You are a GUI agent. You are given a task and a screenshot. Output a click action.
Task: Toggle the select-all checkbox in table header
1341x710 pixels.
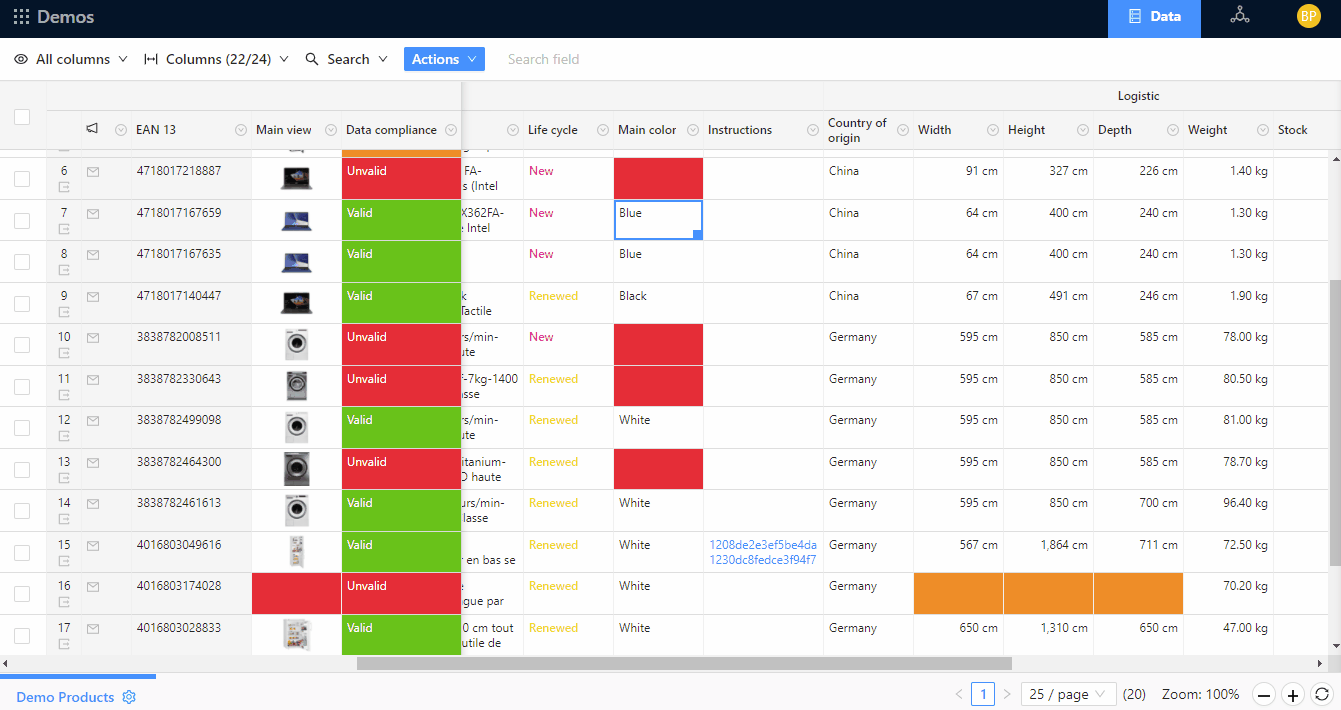pyautogui.click(x=22, y=117)
